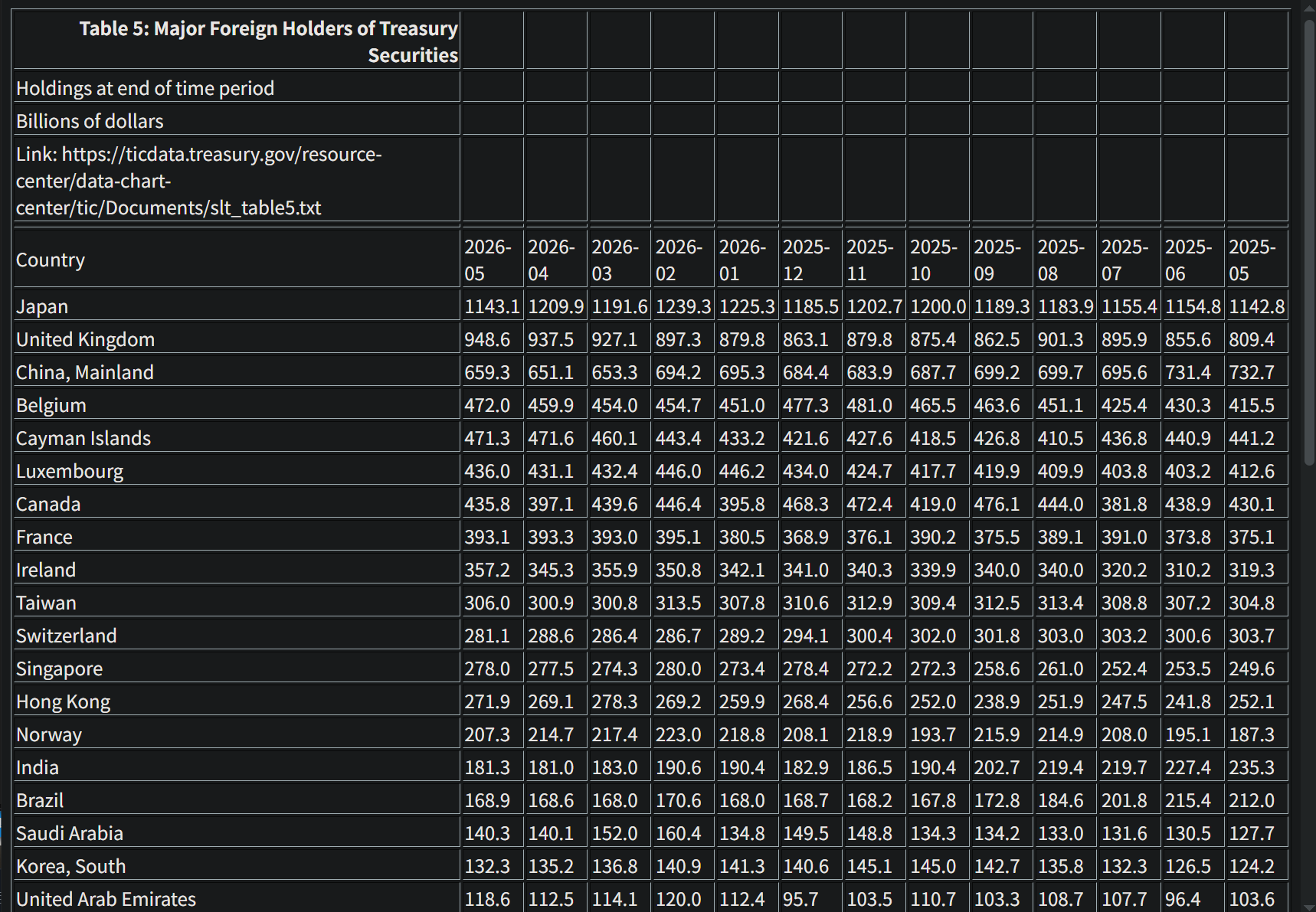The image size is (1316, 912).
Task: Select the 'Holdings at end of time period' cell
Action: tap(237, 88)
